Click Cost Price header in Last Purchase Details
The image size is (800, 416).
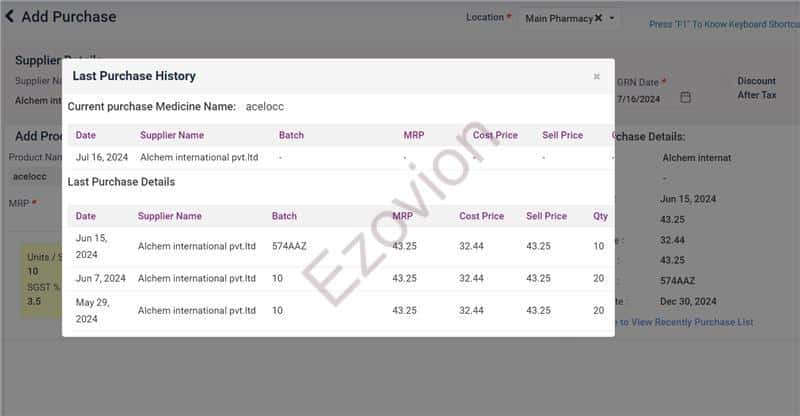[482, 216]
